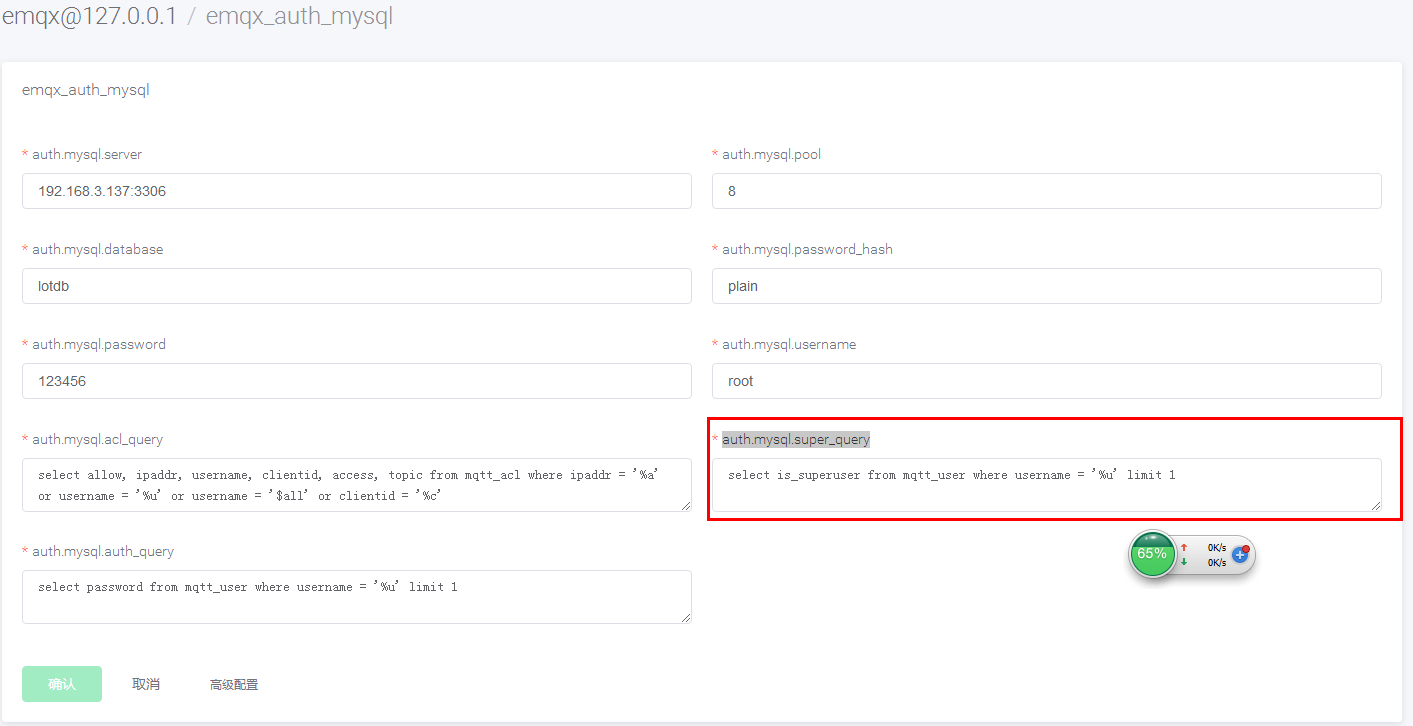Click the upload speed arrow on network widget
1413x726 pixels.
(x=1184, y=547)
